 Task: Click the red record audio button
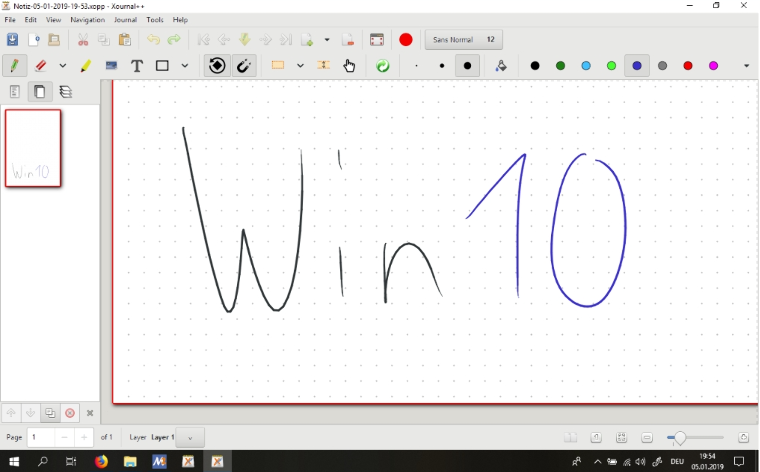pyautogui.click(x=406, y=40)
